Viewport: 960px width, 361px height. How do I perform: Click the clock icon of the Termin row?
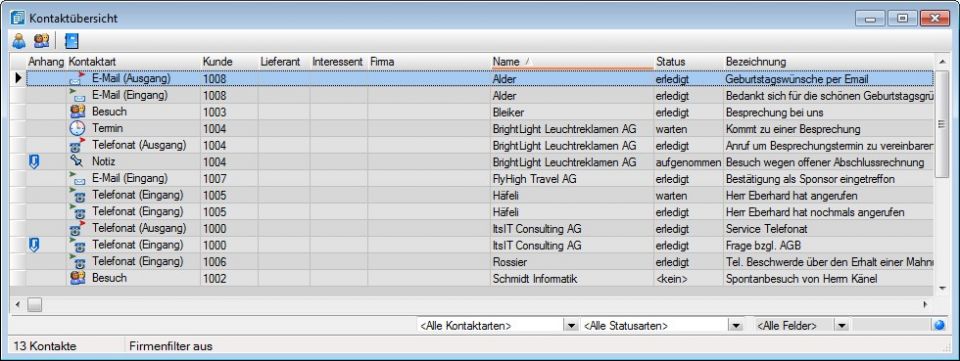pos(77,128)
